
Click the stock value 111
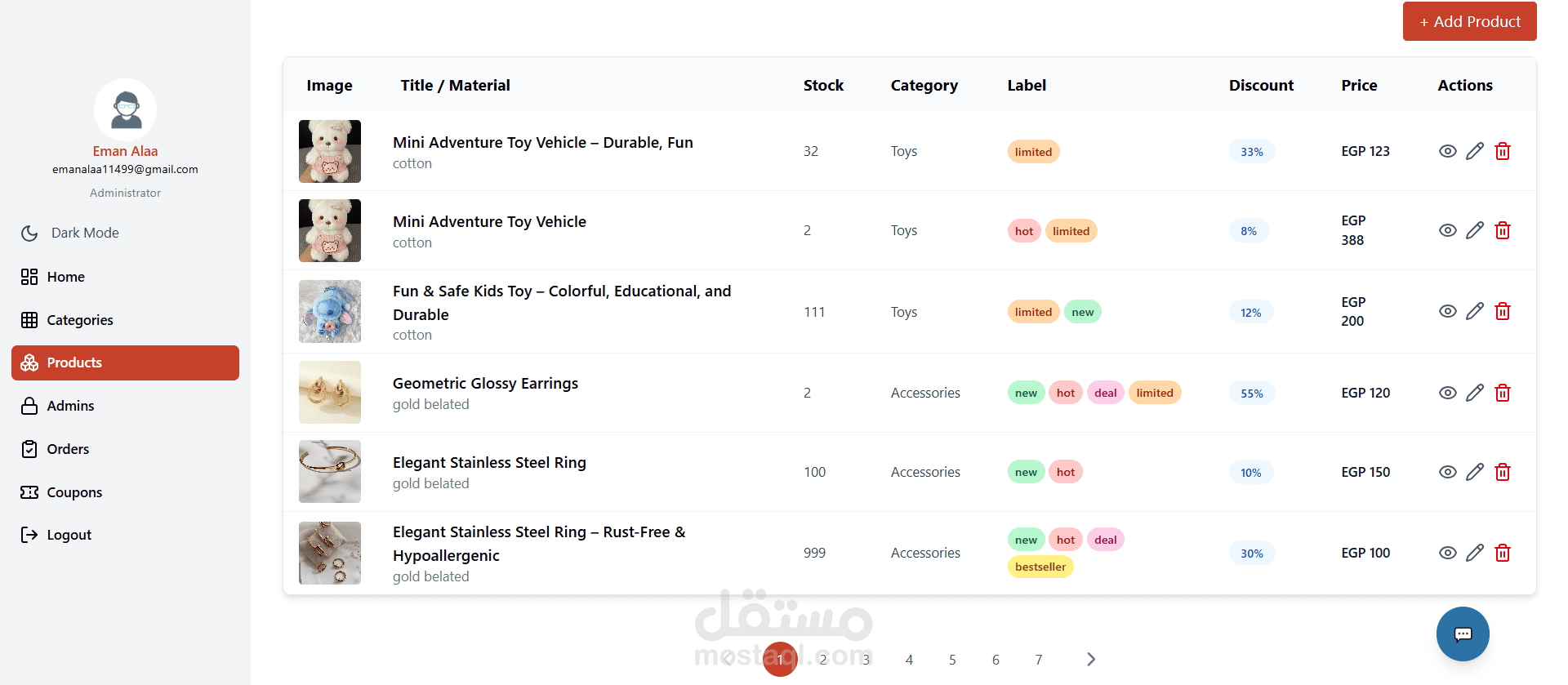point(814,312)
